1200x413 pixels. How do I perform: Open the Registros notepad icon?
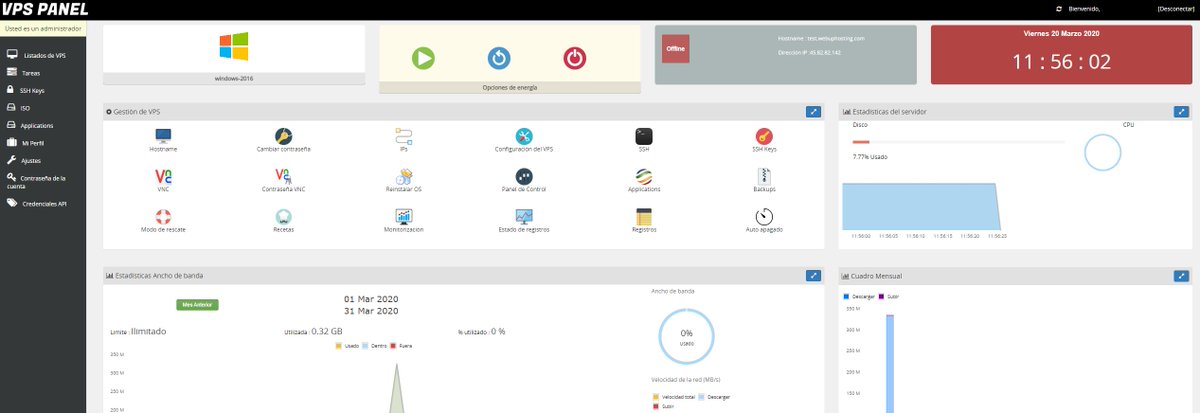coord(644,216)
